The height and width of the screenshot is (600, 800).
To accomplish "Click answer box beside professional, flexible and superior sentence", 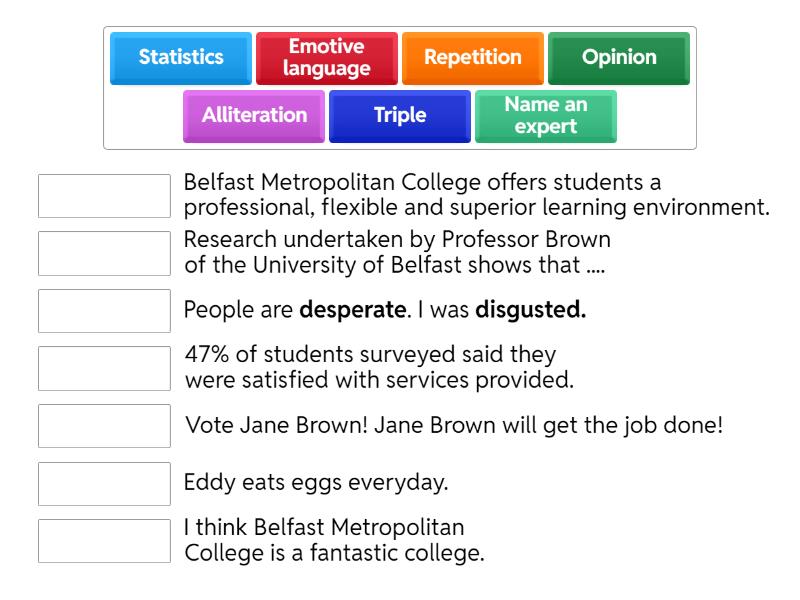I will tap(104, 196).
